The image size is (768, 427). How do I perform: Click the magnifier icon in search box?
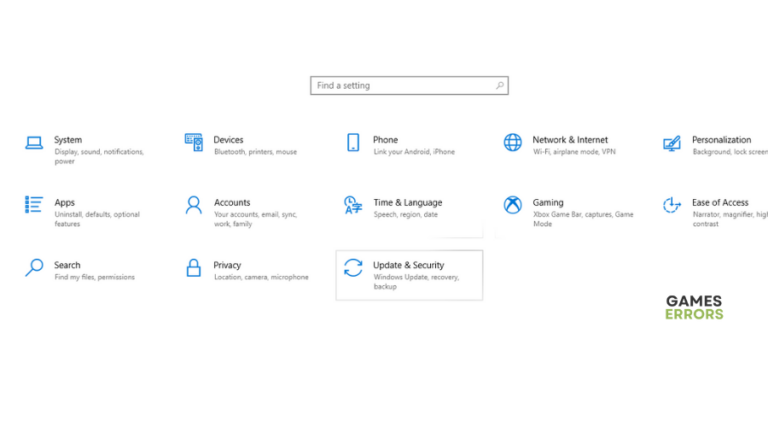coord(500,86)
